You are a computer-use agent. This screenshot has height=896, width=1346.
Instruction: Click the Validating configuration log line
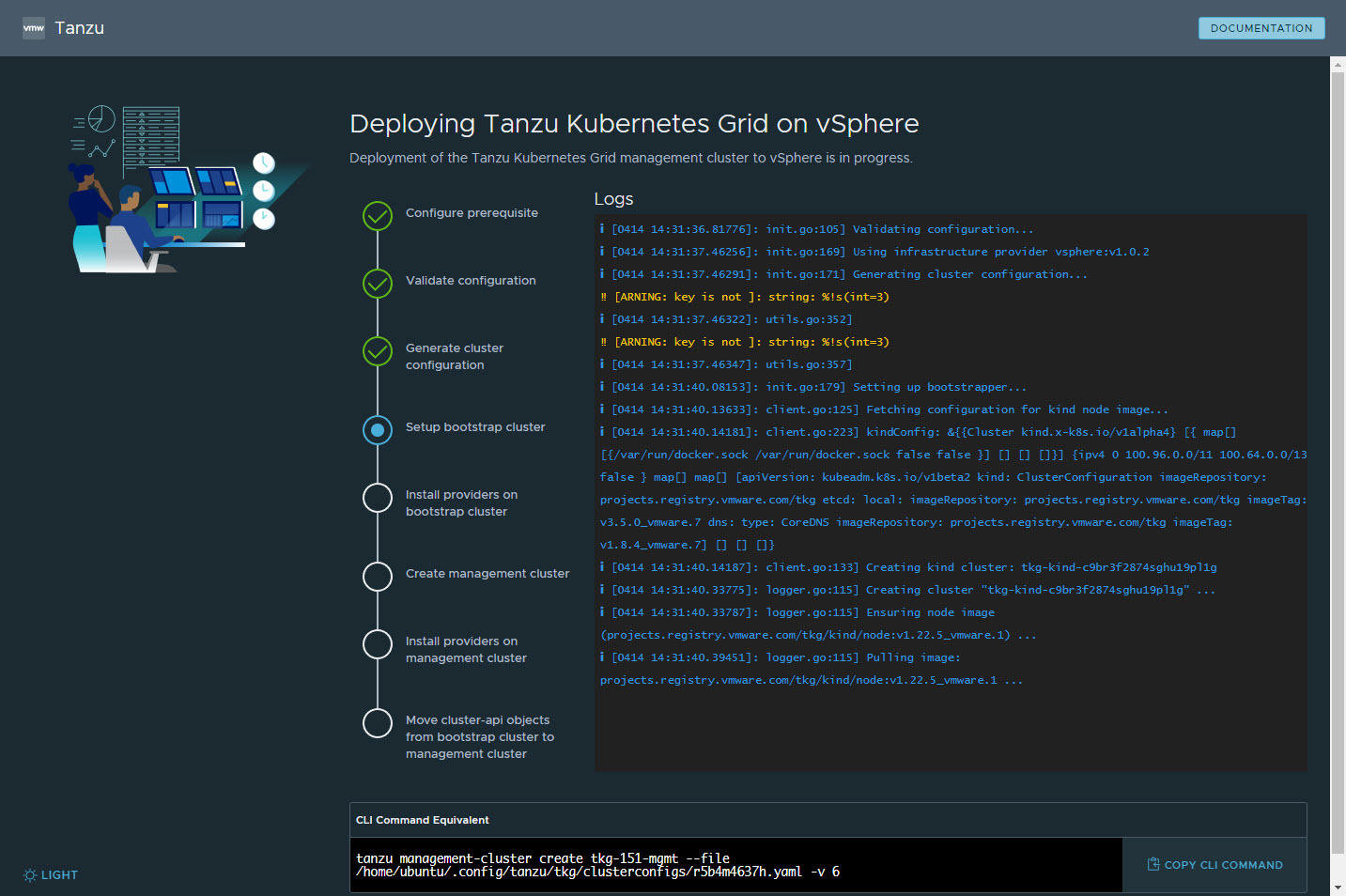pyautogui.click(x=817, y=229)
